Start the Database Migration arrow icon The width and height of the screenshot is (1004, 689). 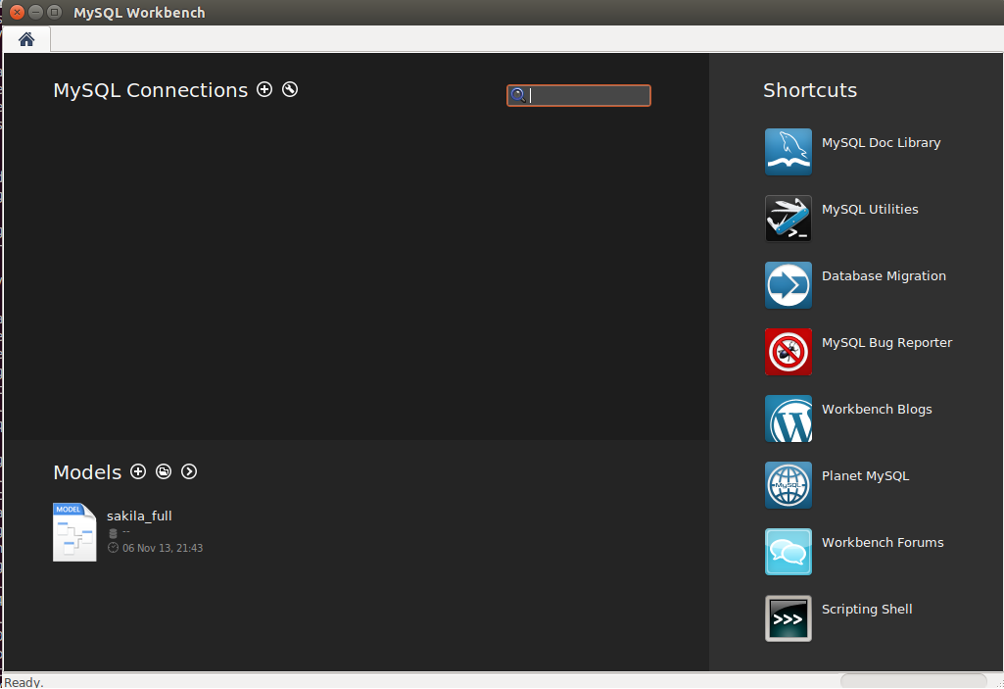click(788, 285)
